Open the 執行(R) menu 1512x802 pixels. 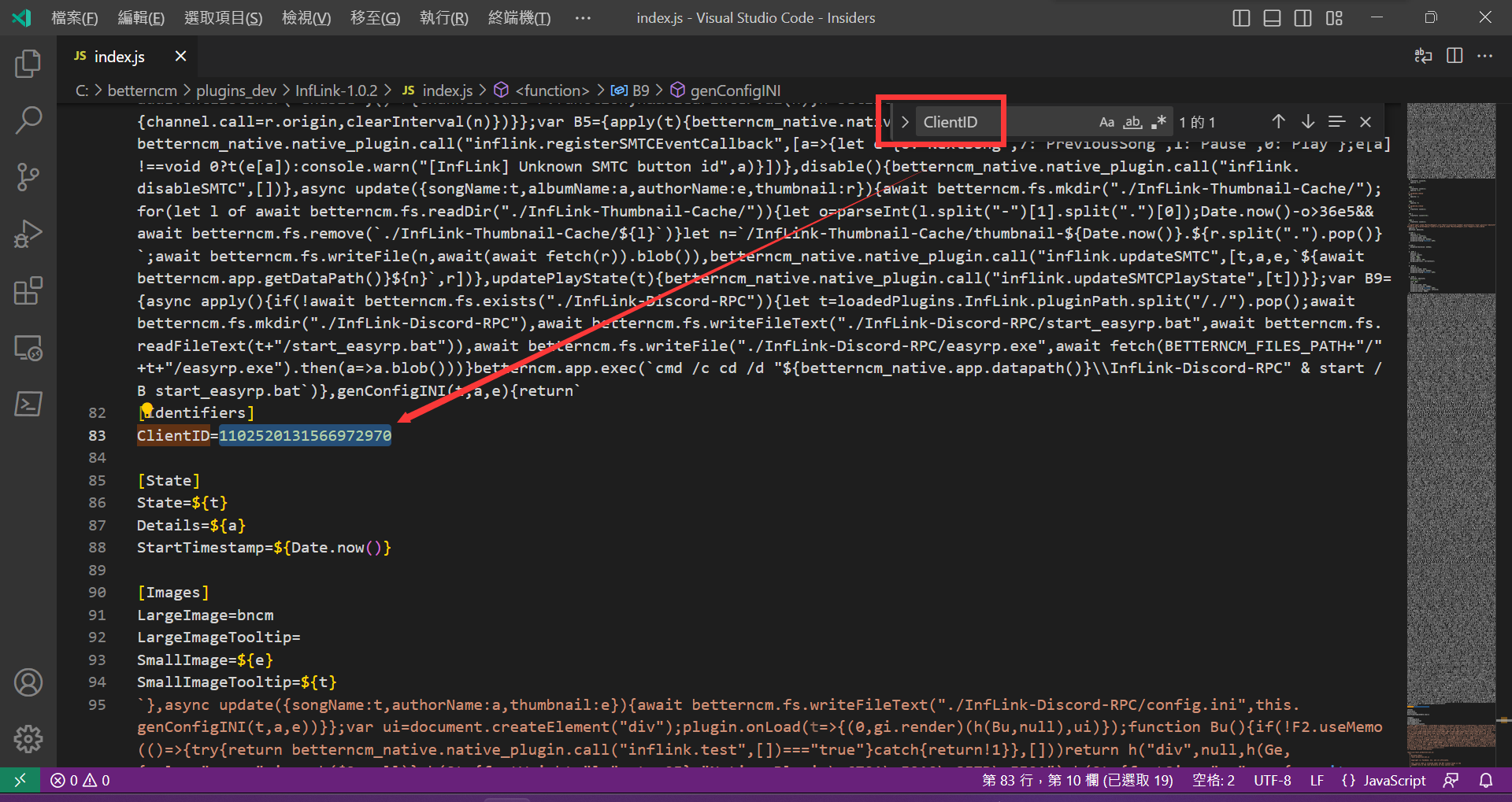443,17
